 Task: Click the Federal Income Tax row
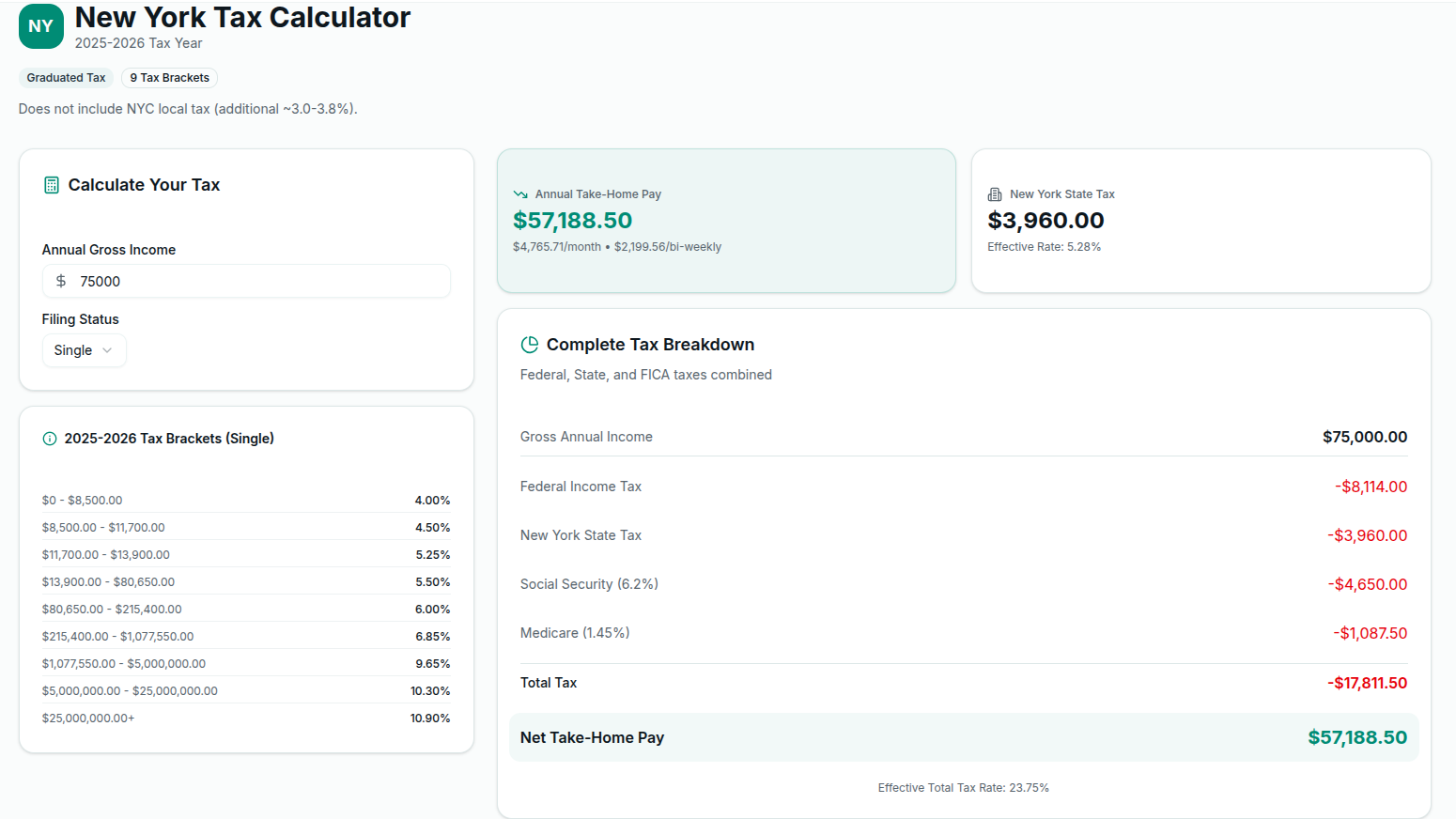963,487
